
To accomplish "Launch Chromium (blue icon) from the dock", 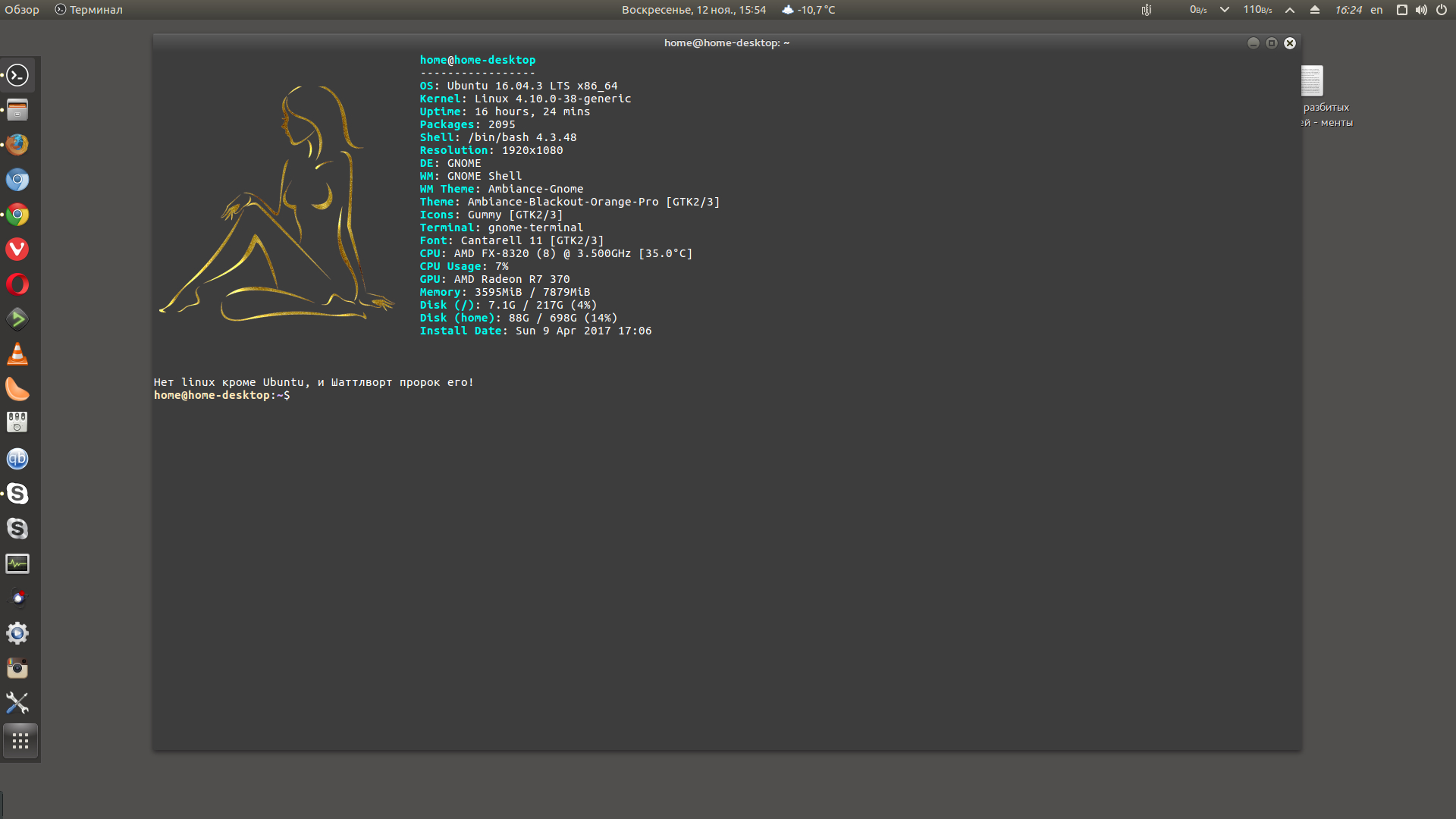I will (17, 180).
